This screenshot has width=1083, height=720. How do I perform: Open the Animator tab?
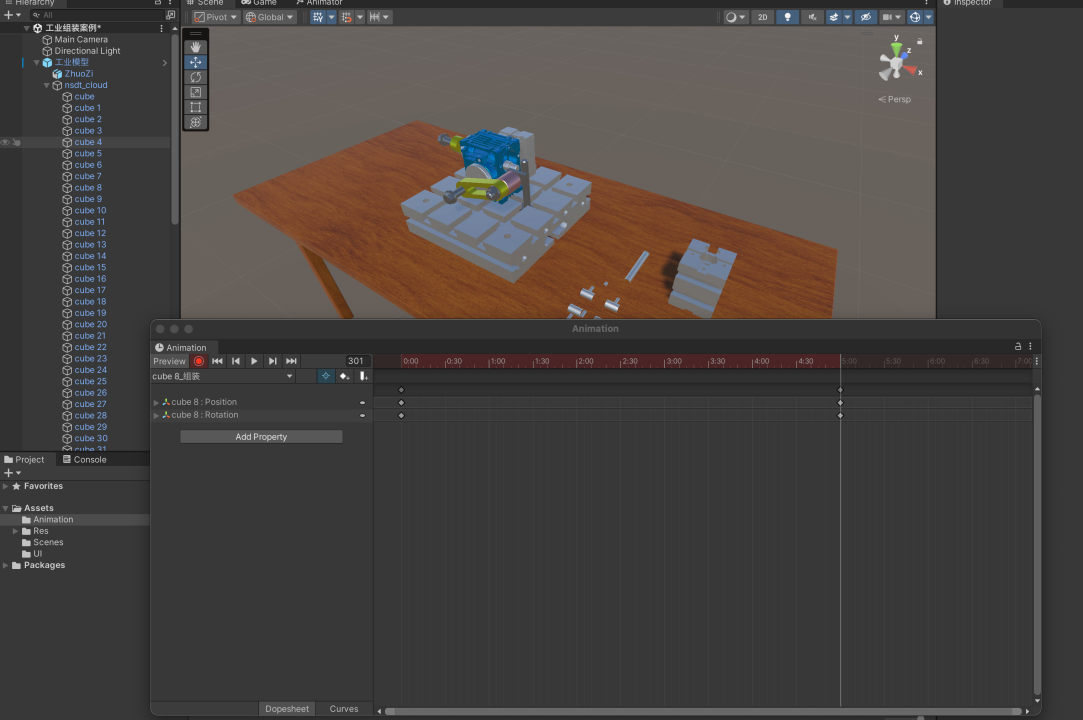point(319,3)
